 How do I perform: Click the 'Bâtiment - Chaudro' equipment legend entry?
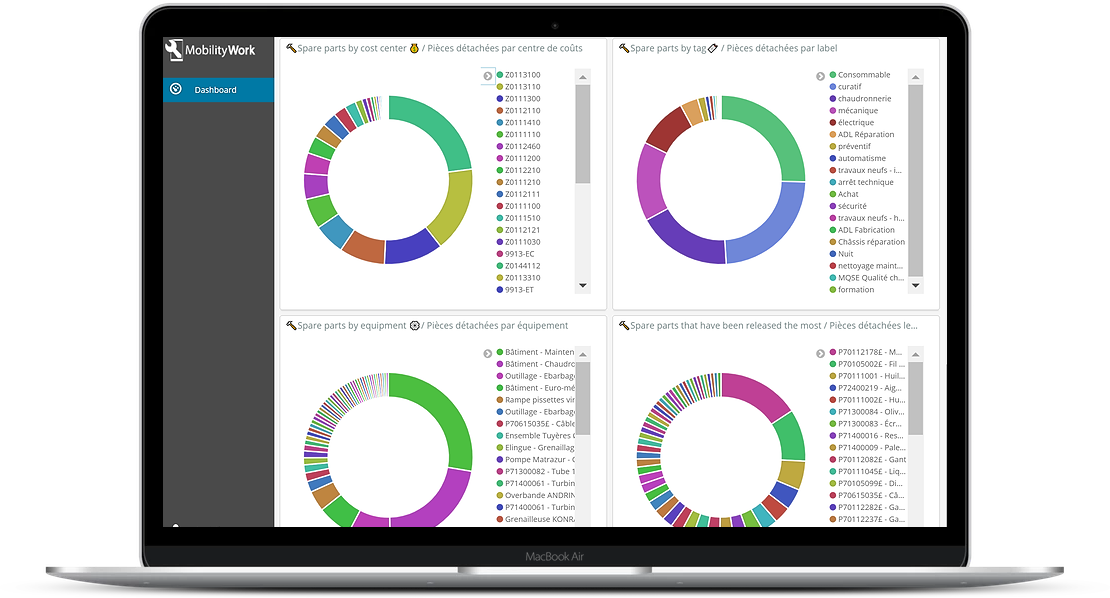(x=540, y=363)
